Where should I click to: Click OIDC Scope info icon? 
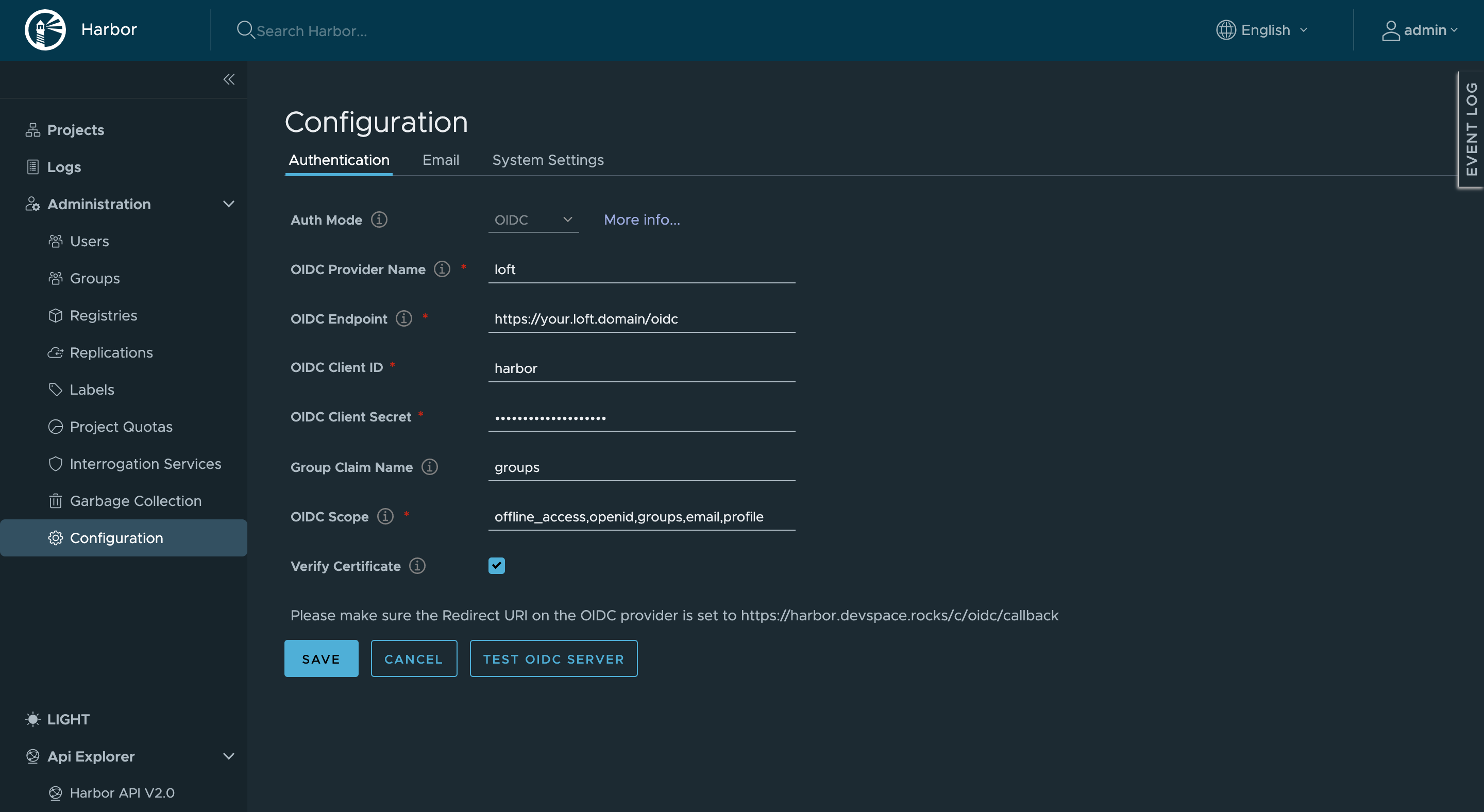coord(385,516)
